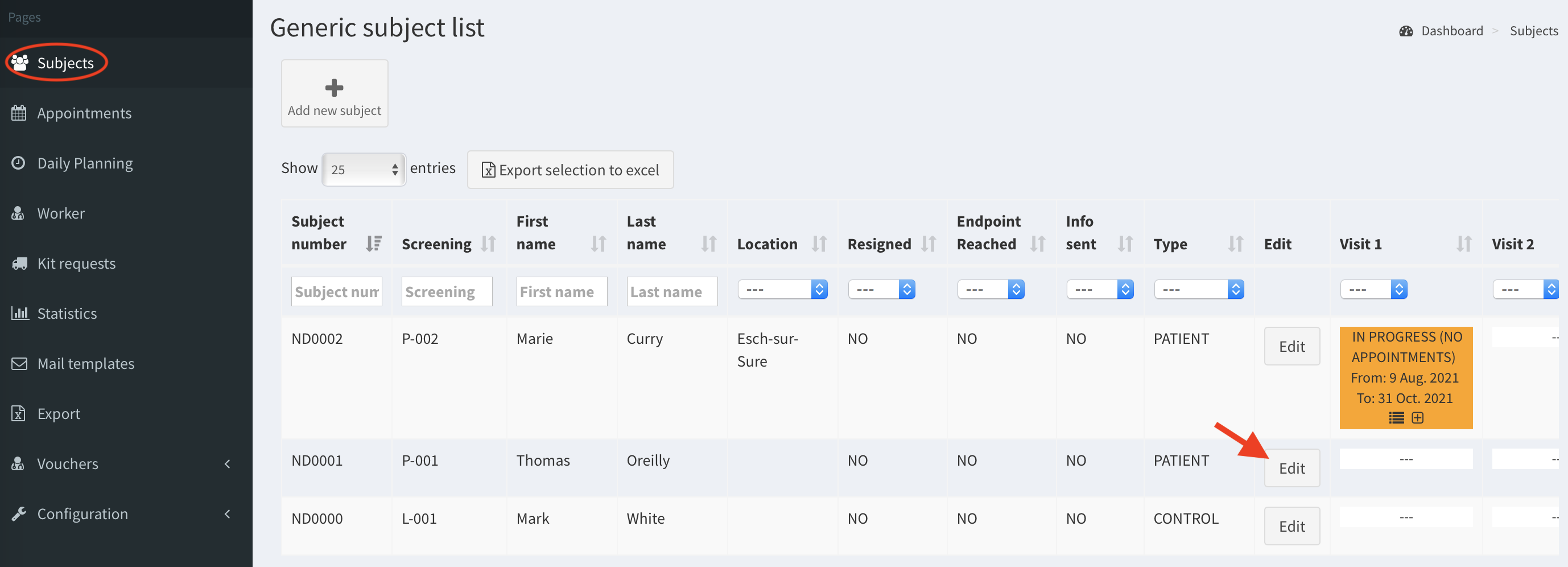Open the Appointments page from sidebar

click(x=84, y=113)
